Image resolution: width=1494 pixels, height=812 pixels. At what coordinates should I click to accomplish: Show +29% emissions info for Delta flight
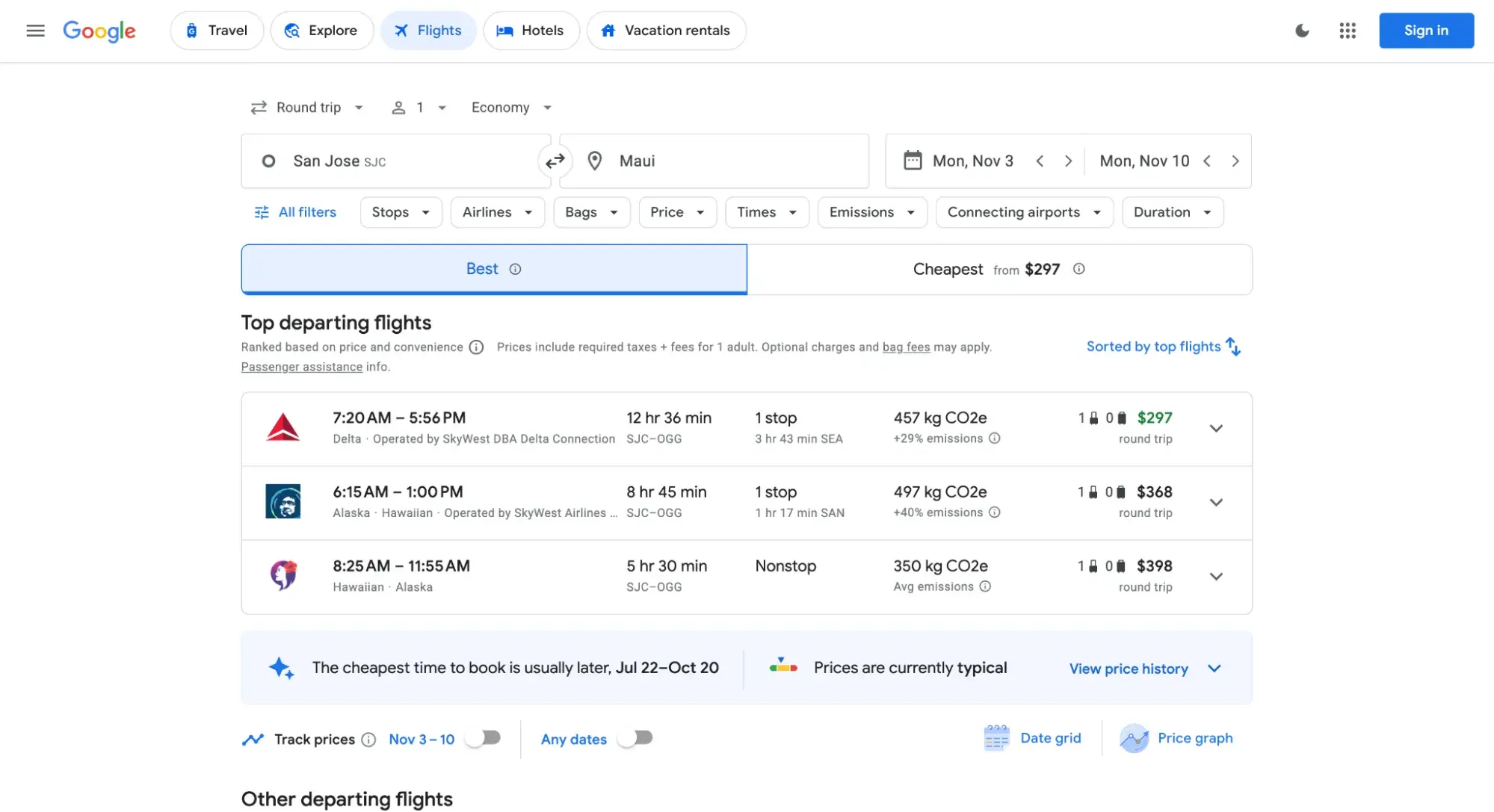pos(994,438)
